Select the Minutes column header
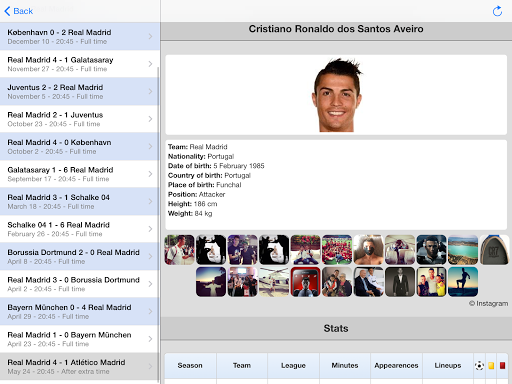512x384 pixels. tap(345, 365)
